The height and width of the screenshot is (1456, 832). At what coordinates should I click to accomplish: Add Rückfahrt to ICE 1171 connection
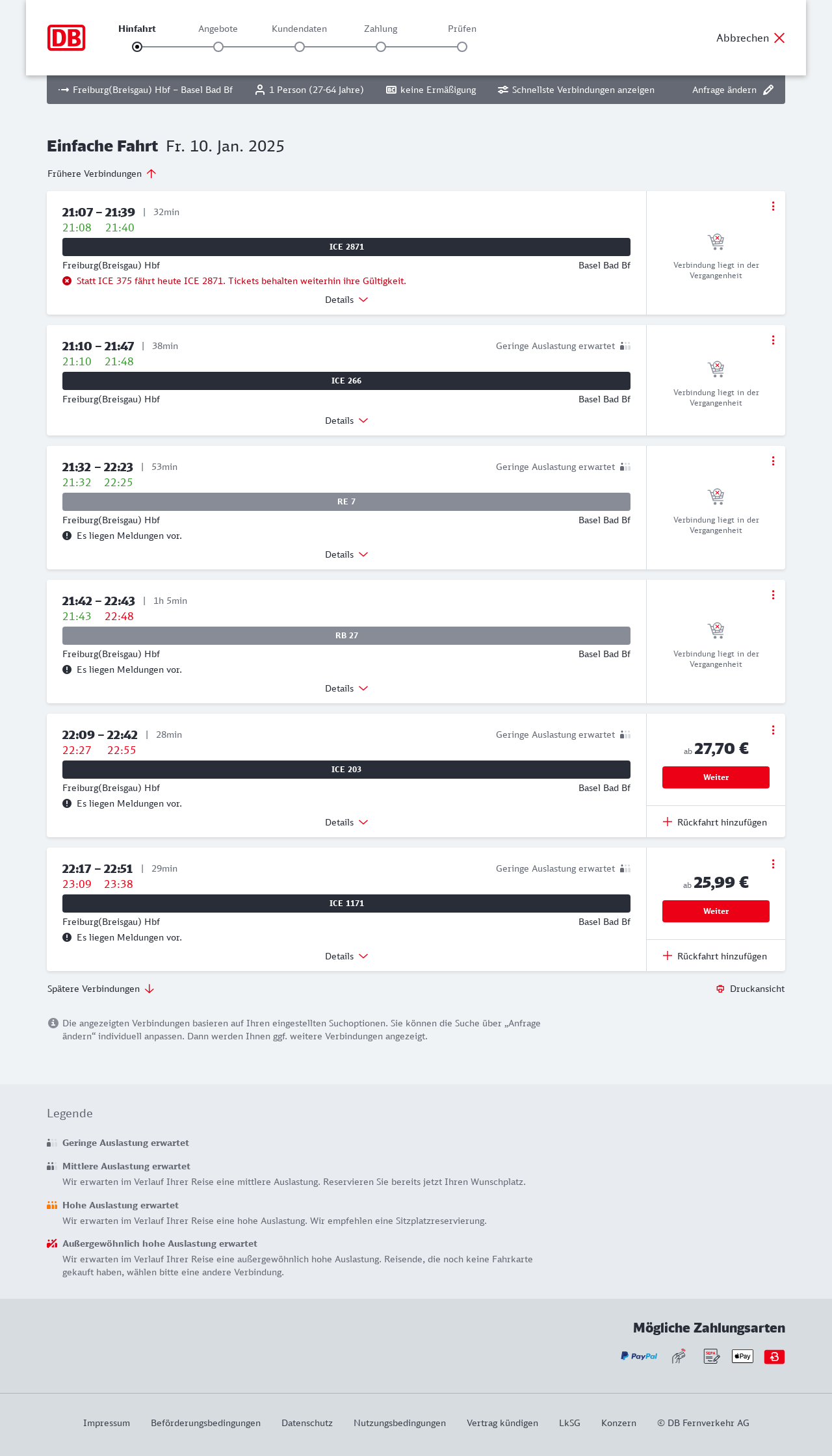pos(715,956)
